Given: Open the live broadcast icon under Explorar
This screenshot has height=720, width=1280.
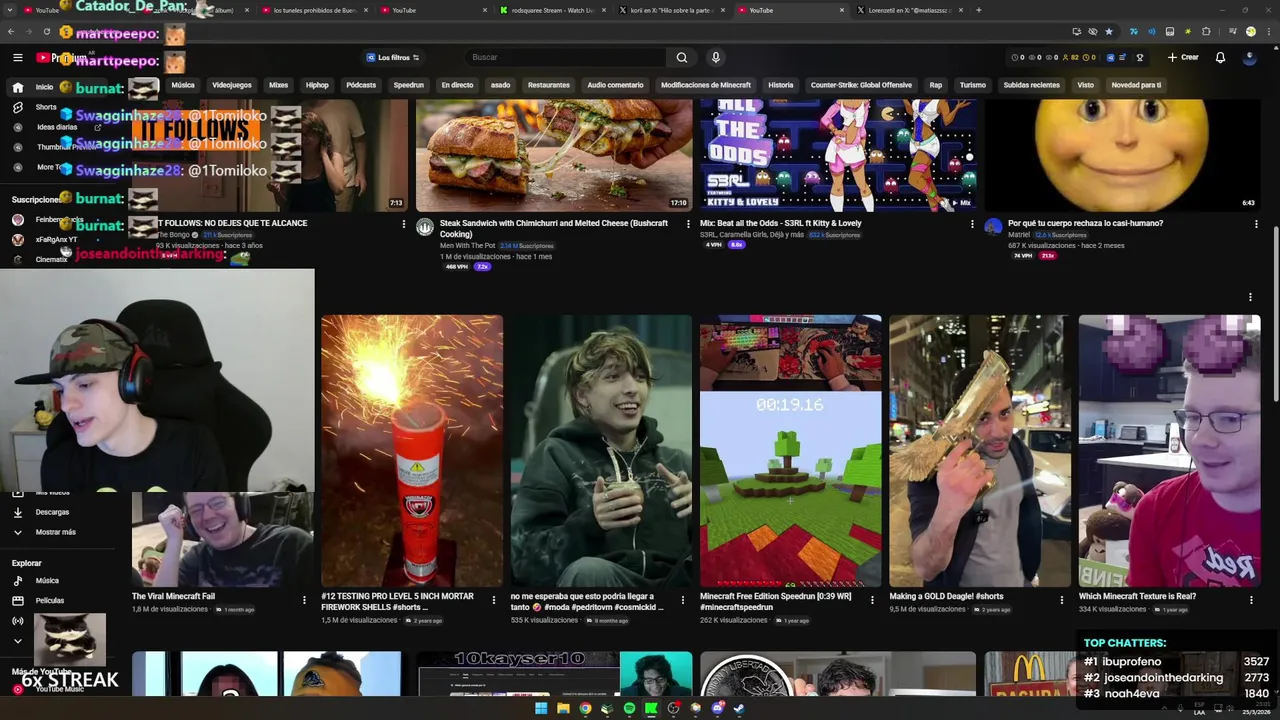Looking at the screenshot, I should click(17, 621).
